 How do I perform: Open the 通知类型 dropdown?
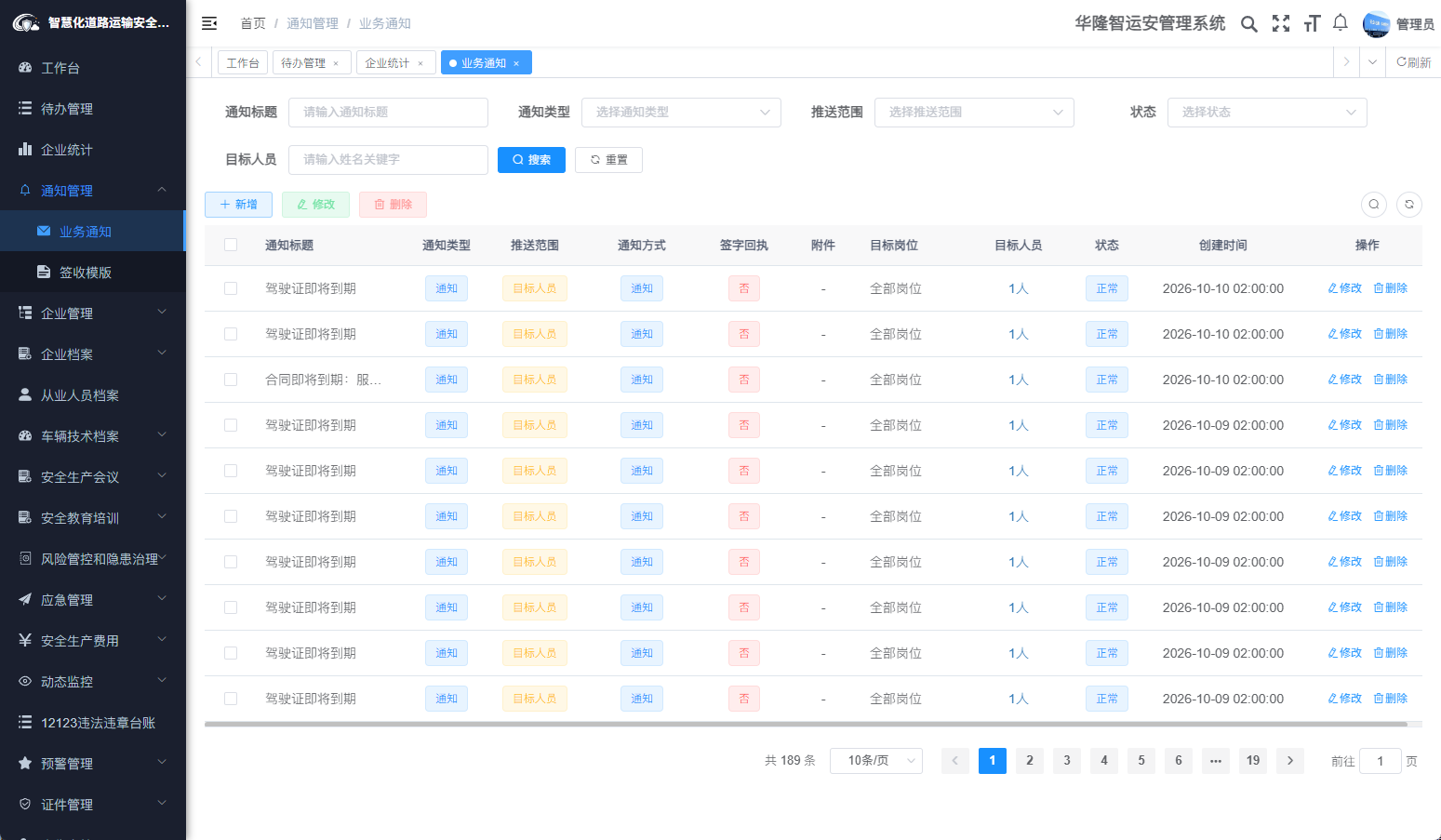pos(681,113)
